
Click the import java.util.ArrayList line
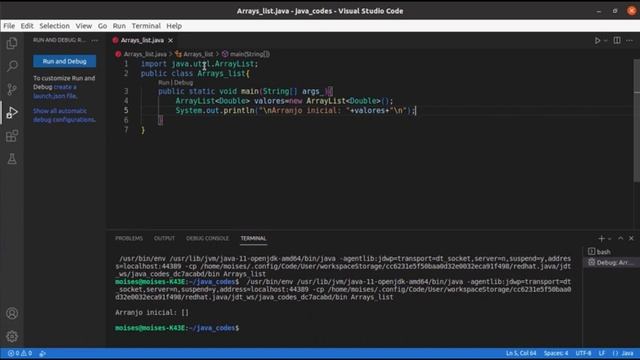[199, 64]
